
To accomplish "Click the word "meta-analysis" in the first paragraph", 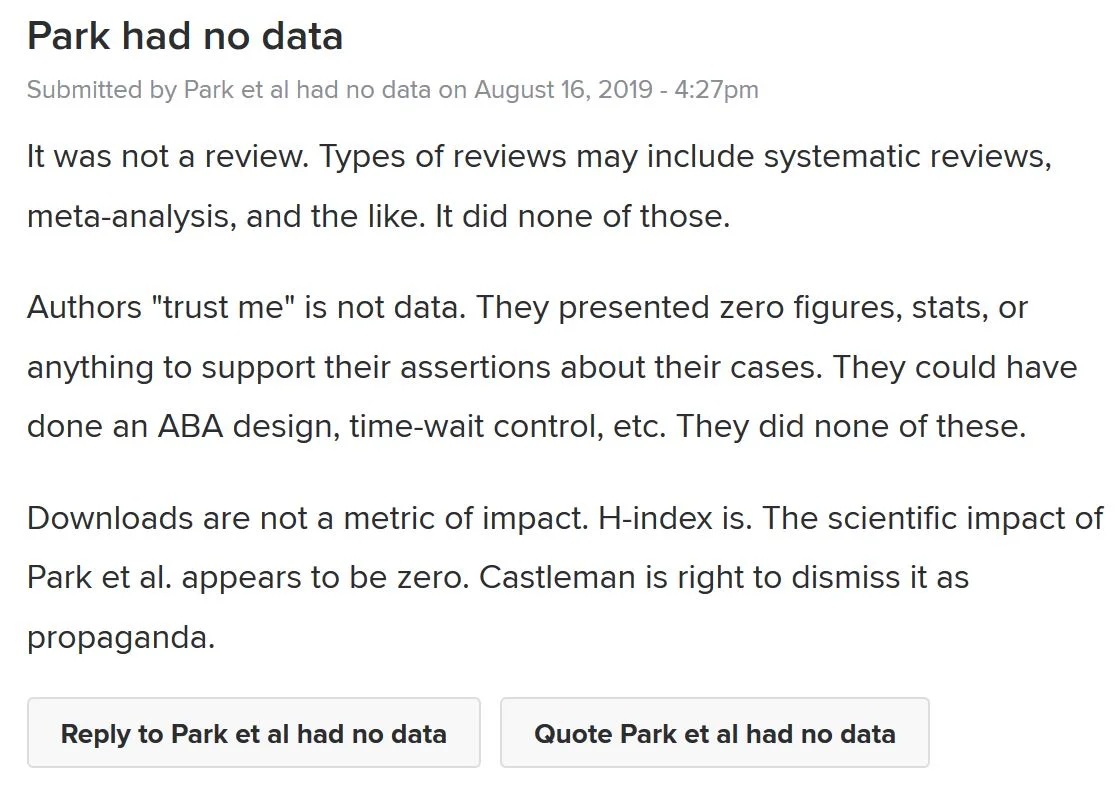I will (x=127, y=217).
